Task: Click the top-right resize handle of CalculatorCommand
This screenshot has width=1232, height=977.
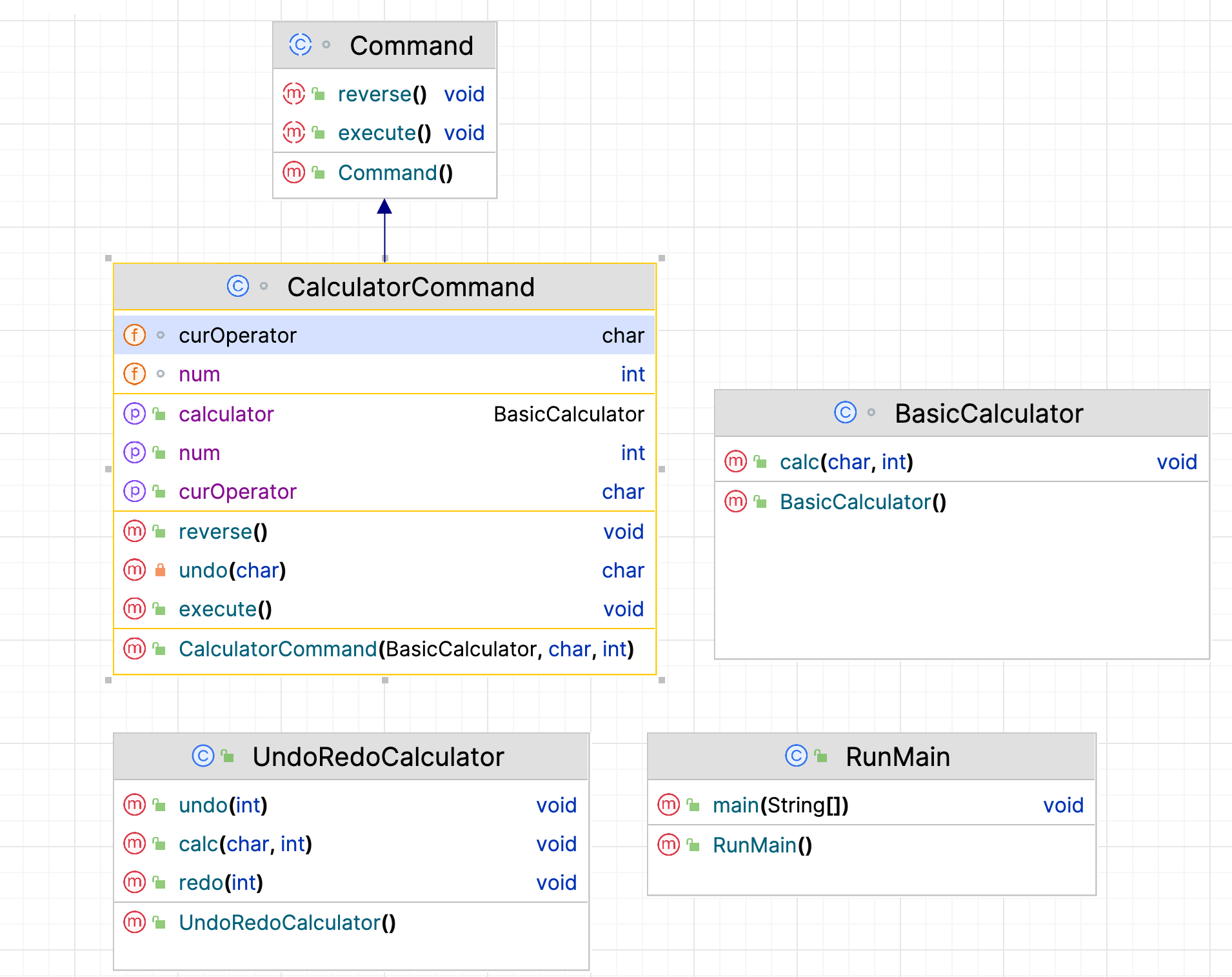Action: pos(662,258)
